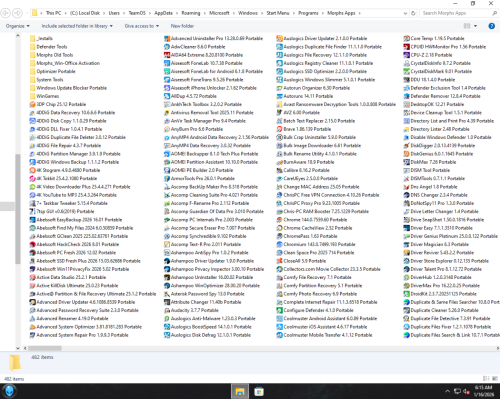Click the 4K Video Downloader Plus icon
Image resolution: width=500 pixels, height=399 pixels.
coord(32,187)
